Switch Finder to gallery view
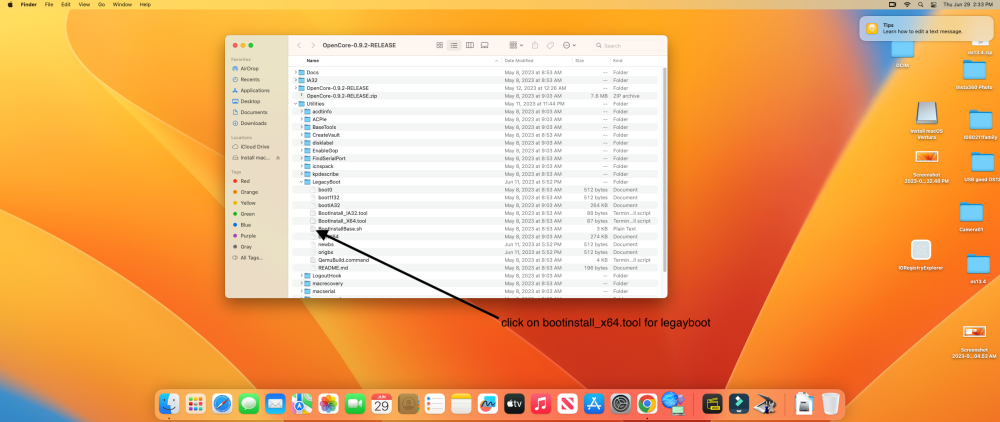This screenshot has width=1000, height=422. click(485, 45)
